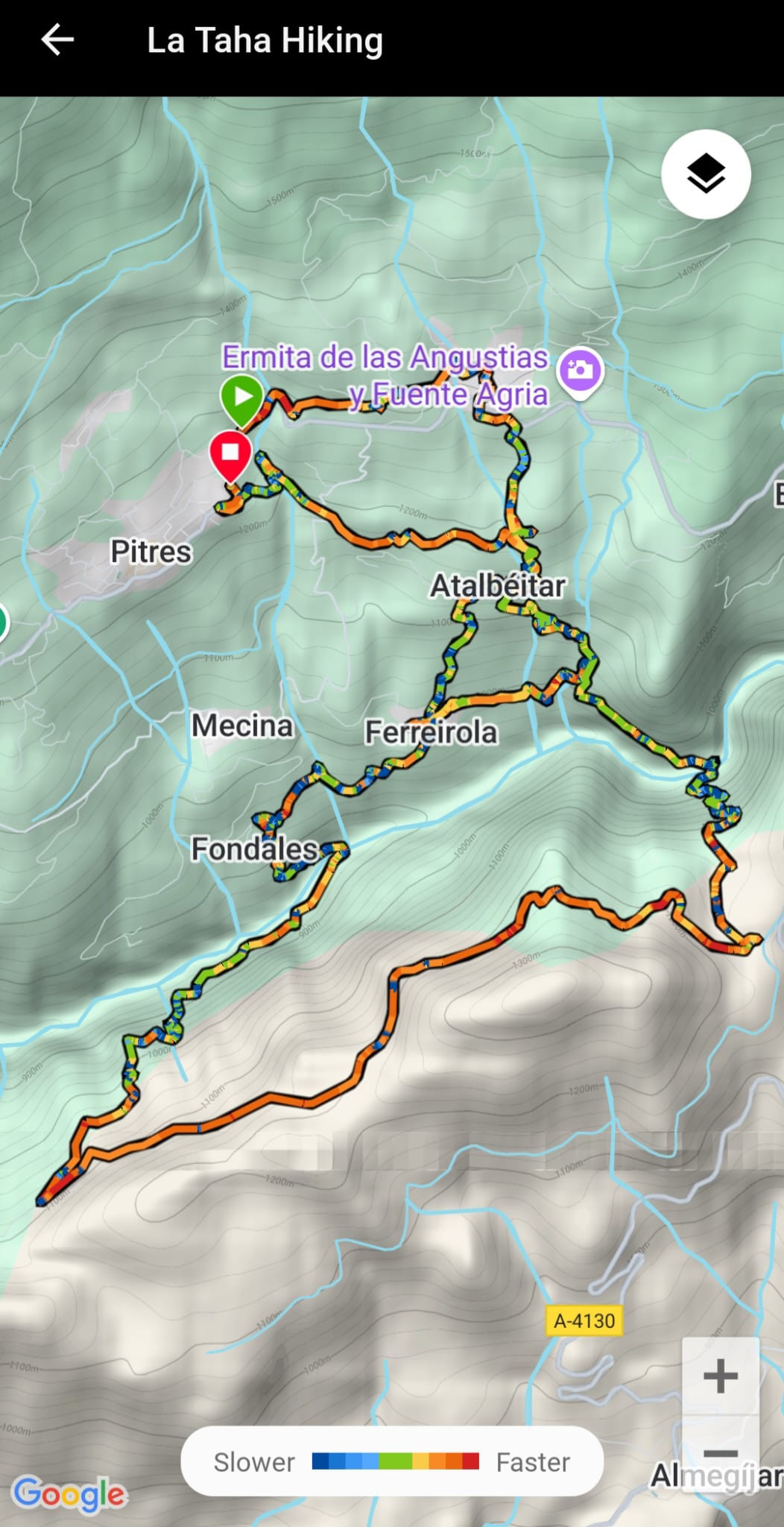Select the Ferreirola village label
Image resolution: width=784 pixels, height=1527 pixels.
pyautogui.click(x=431, y=732)
